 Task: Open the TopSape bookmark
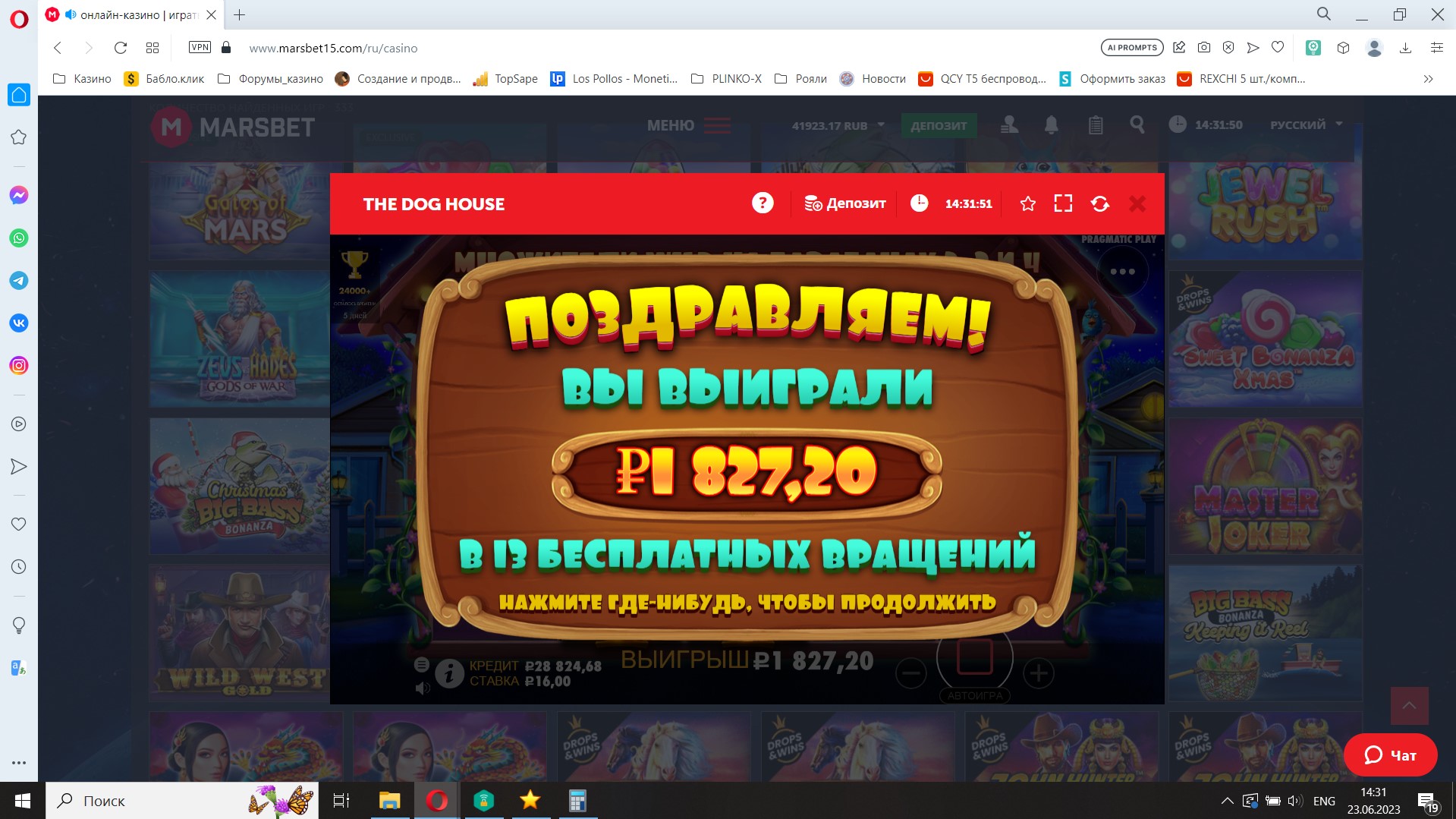(x=505, y=79)
